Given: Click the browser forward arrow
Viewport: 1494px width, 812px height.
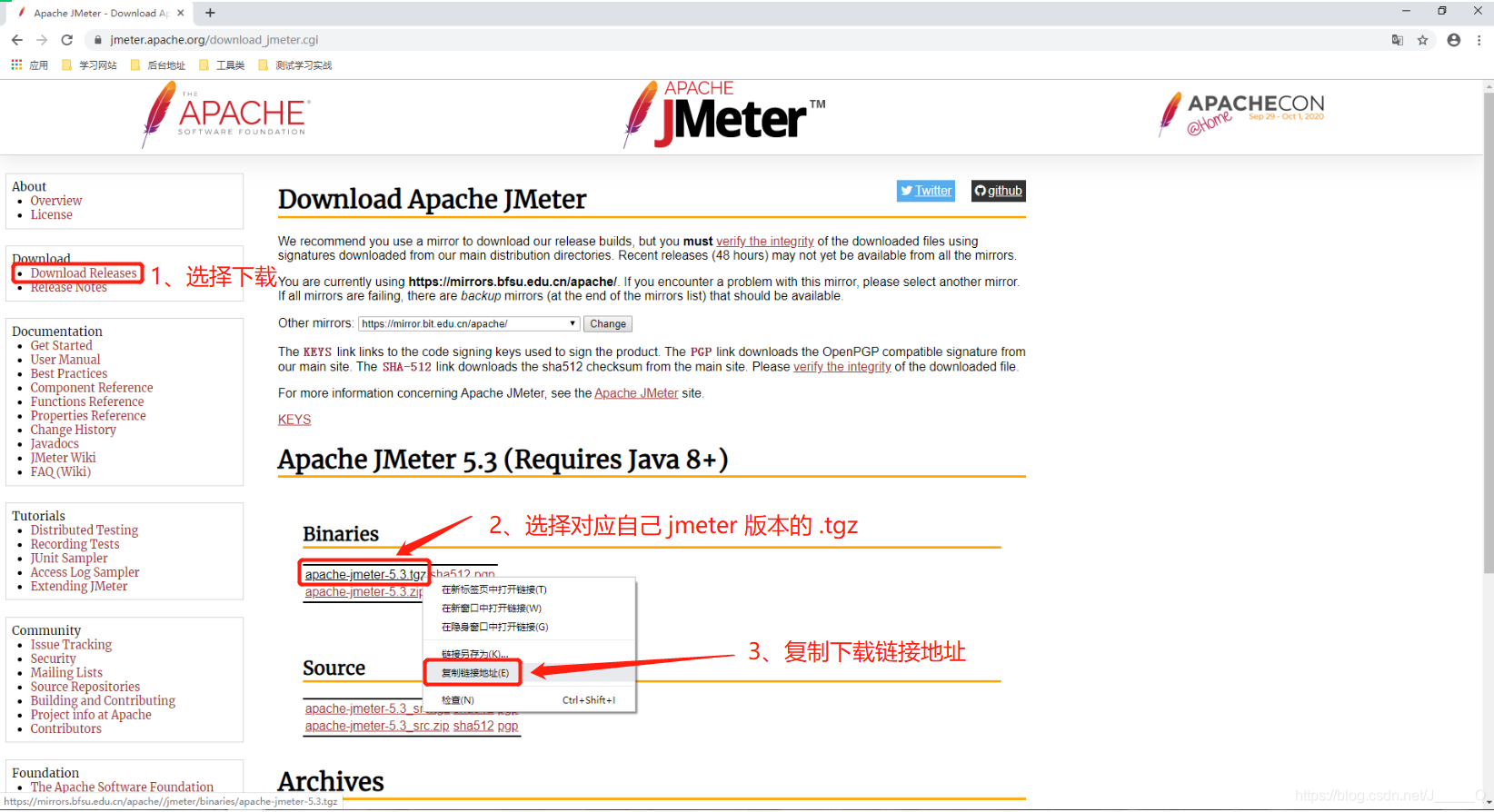Looking at the screenshot, I should tap(42, 40).
